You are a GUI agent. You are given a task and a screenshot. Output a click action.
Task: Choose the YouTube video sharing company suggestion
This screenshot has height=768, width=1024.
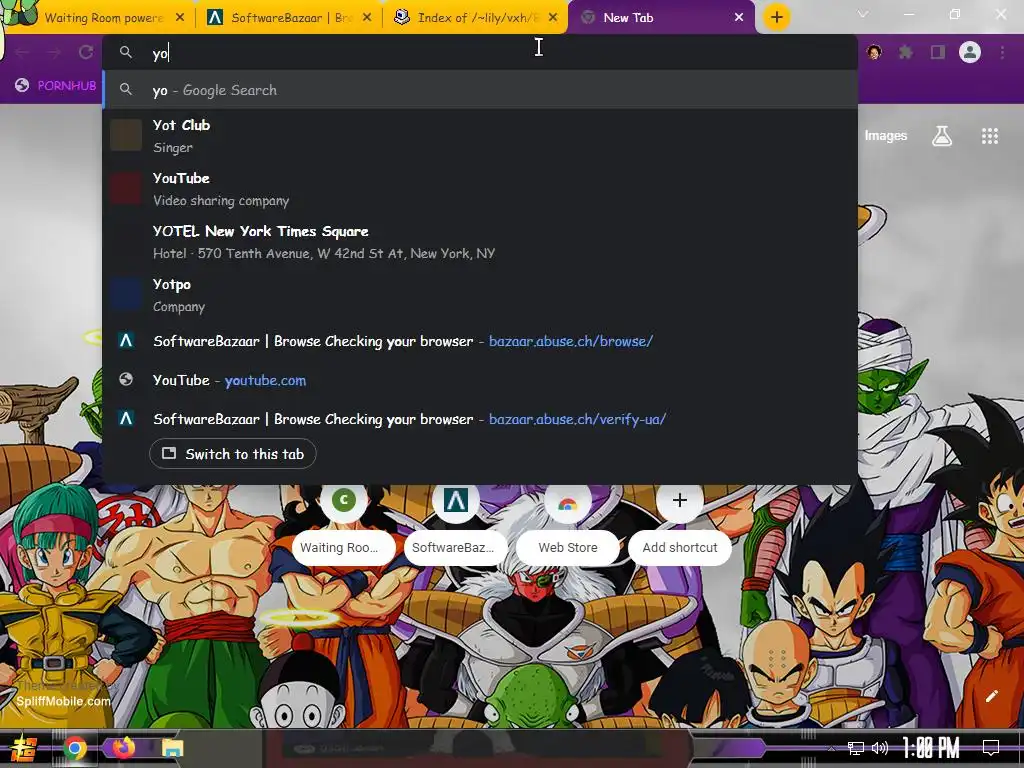480,189
